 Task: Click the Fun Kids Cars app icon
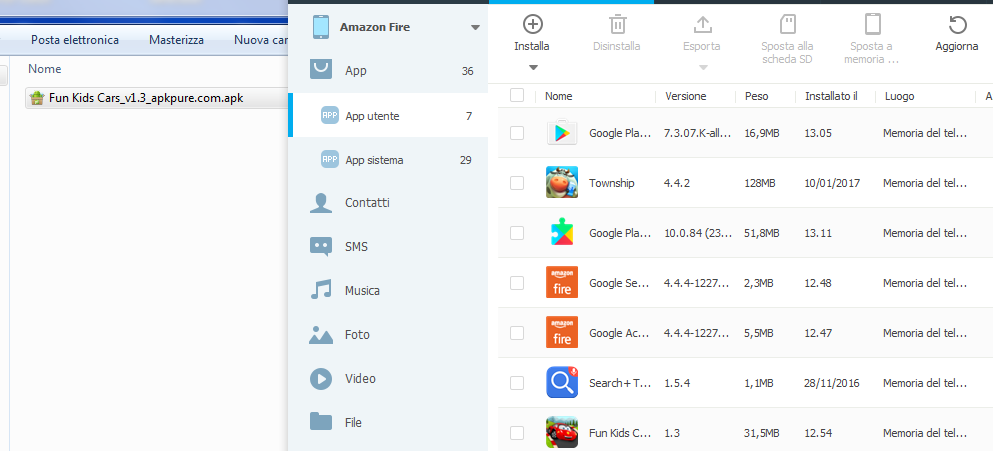(562, 433)
